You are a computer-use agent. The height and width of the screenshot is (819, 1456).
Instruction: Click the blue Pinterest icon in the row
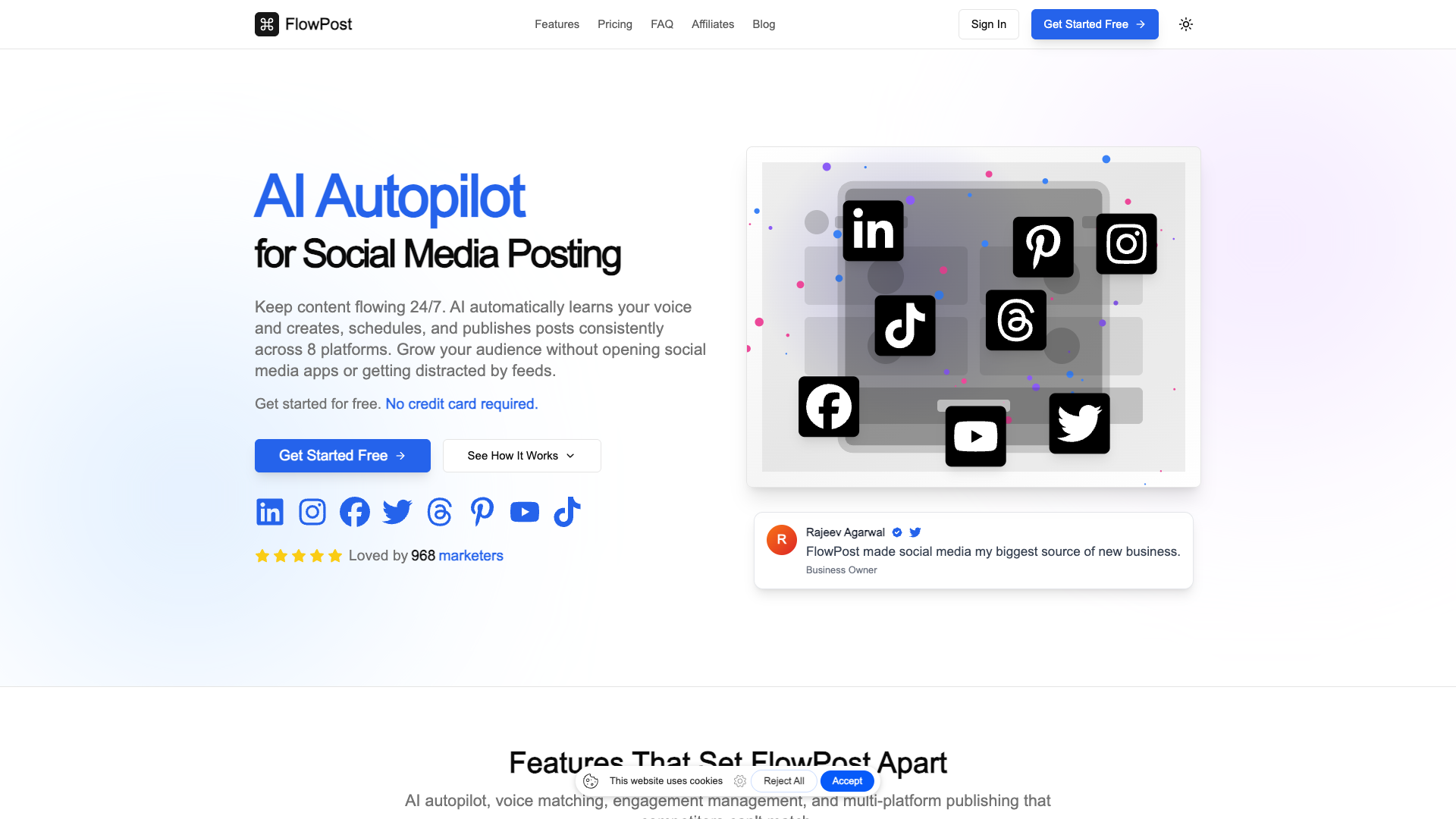tap(482, 512)
